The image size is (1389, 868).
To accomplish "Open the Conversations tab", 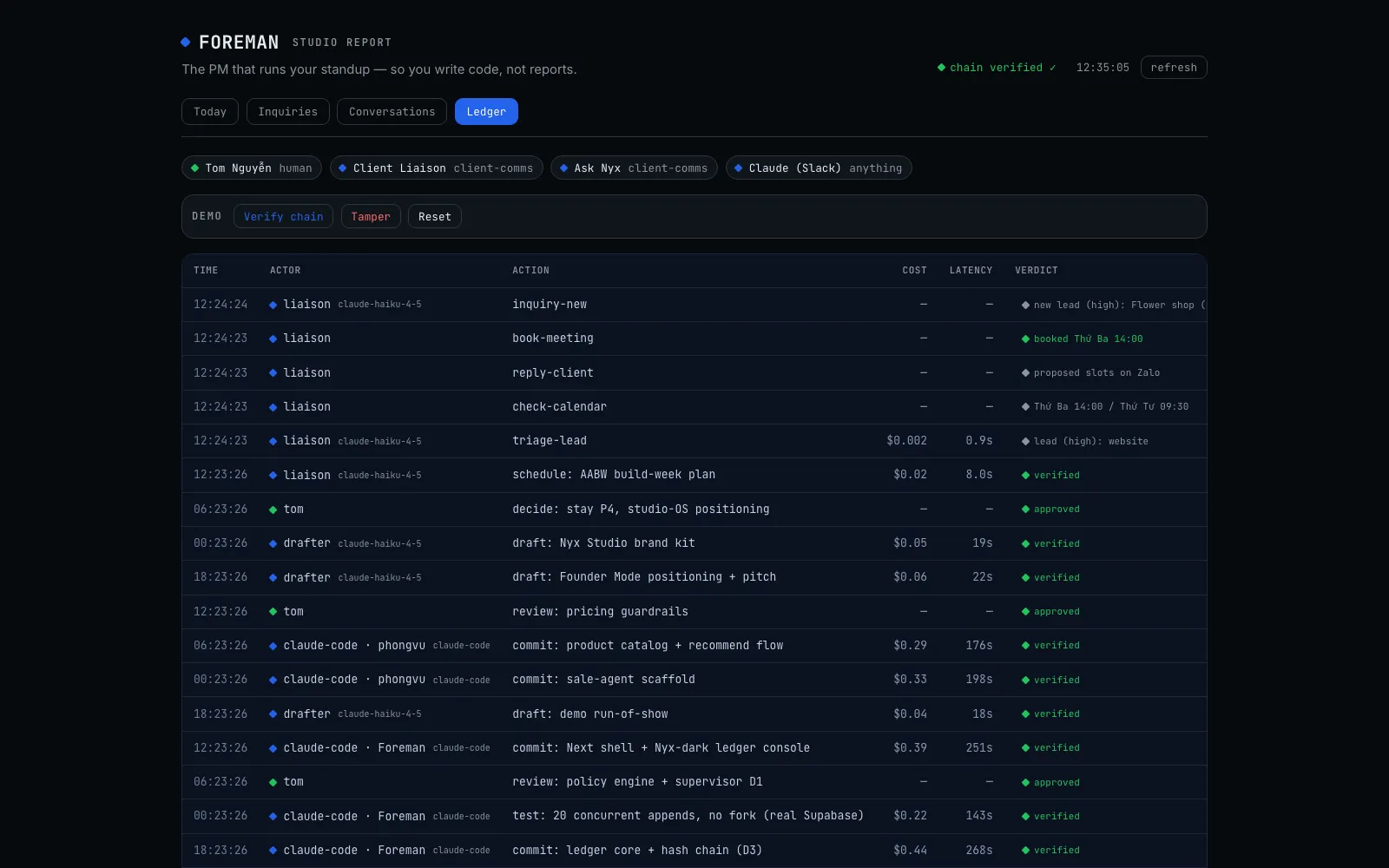I will pos(392,111).
